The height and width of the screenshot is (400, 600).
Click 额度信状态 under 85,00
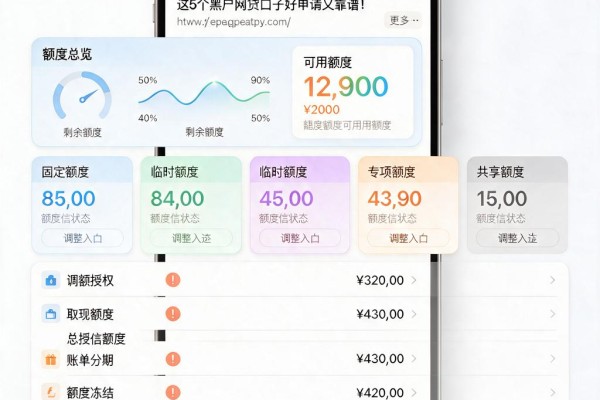pyautogui.click(x=65, y=219)
